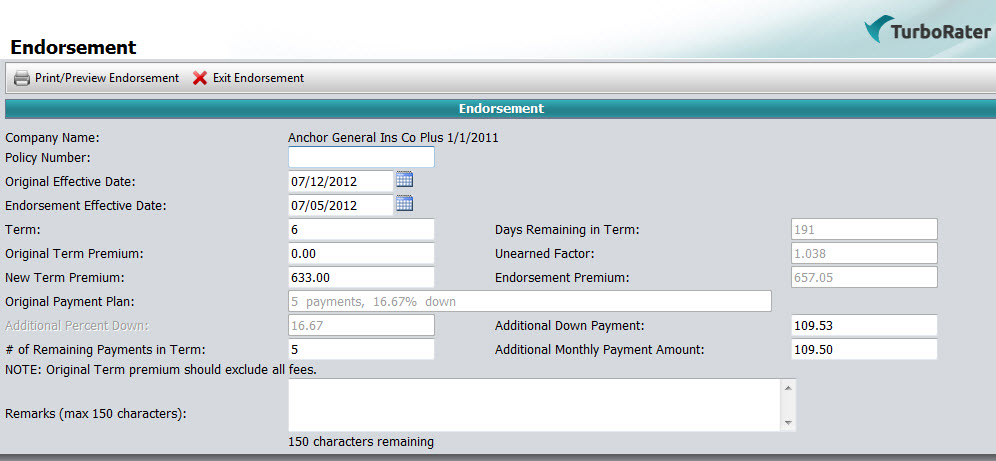
Task: Open calendar picker for Endorsement Effective Date
Action: point(404,204)
